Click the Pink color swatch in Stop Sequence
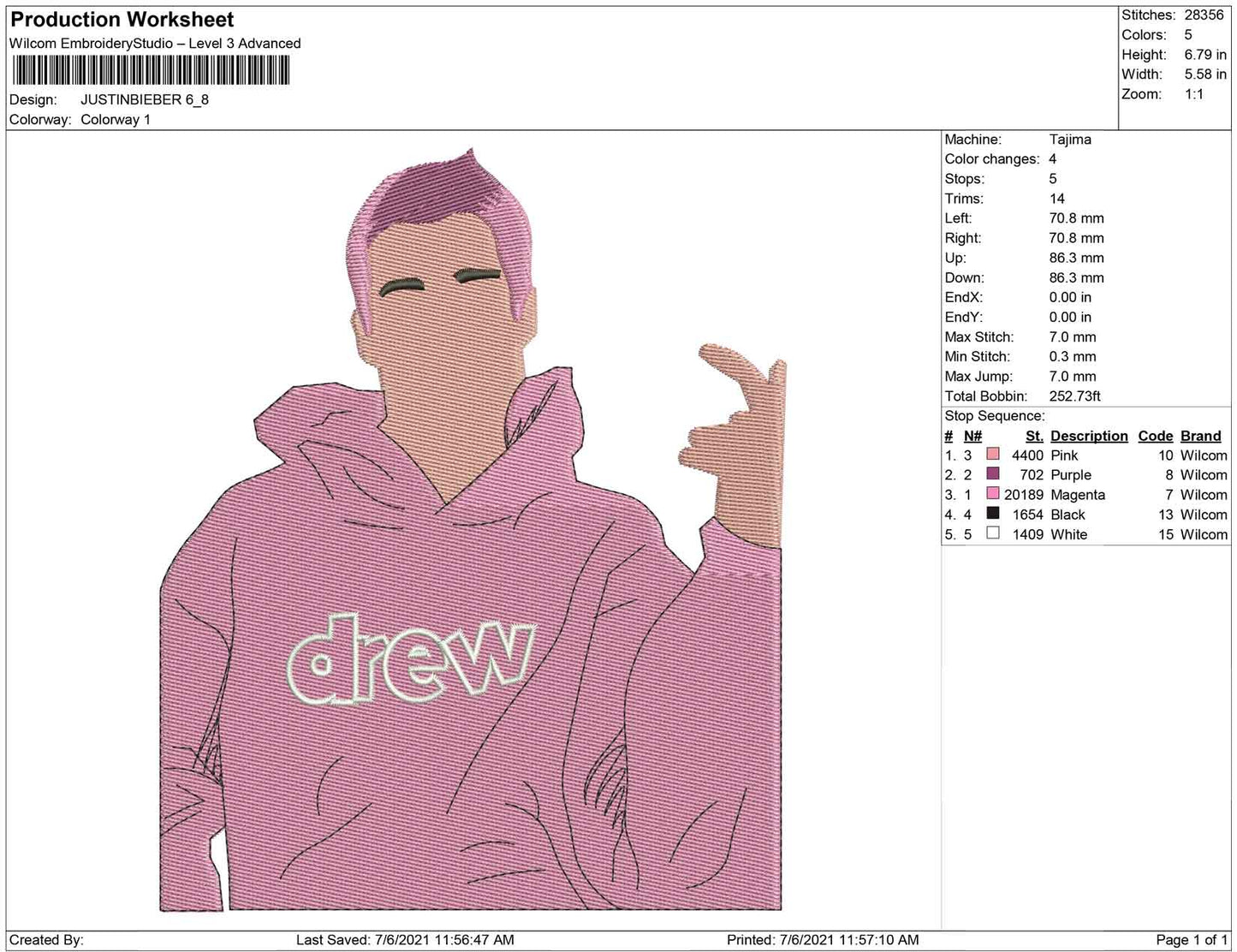Screen dimensions: 1237x952 click(993, 455)
